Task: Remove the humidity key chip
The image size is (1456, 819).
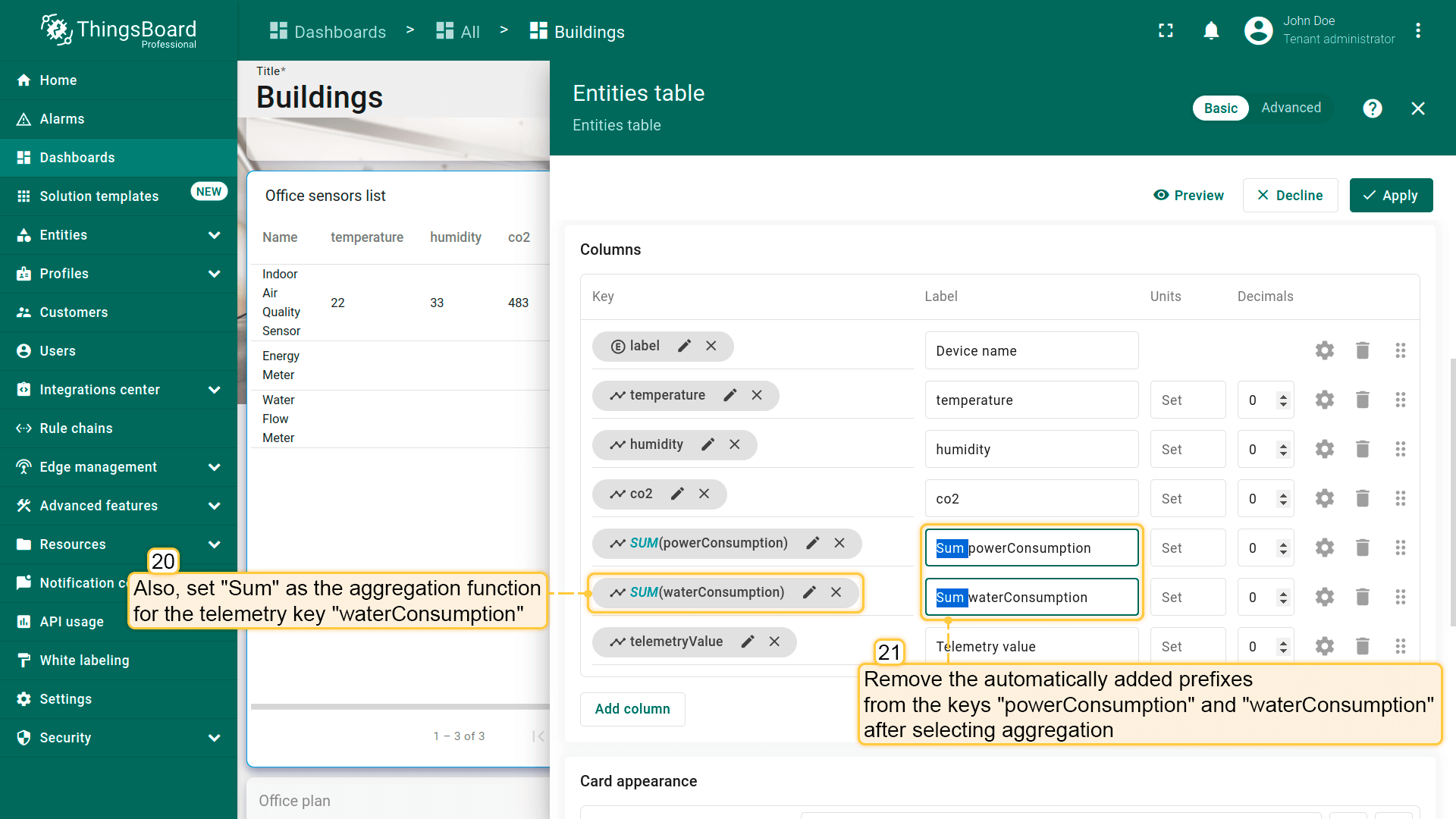Action: click(734, 444)
